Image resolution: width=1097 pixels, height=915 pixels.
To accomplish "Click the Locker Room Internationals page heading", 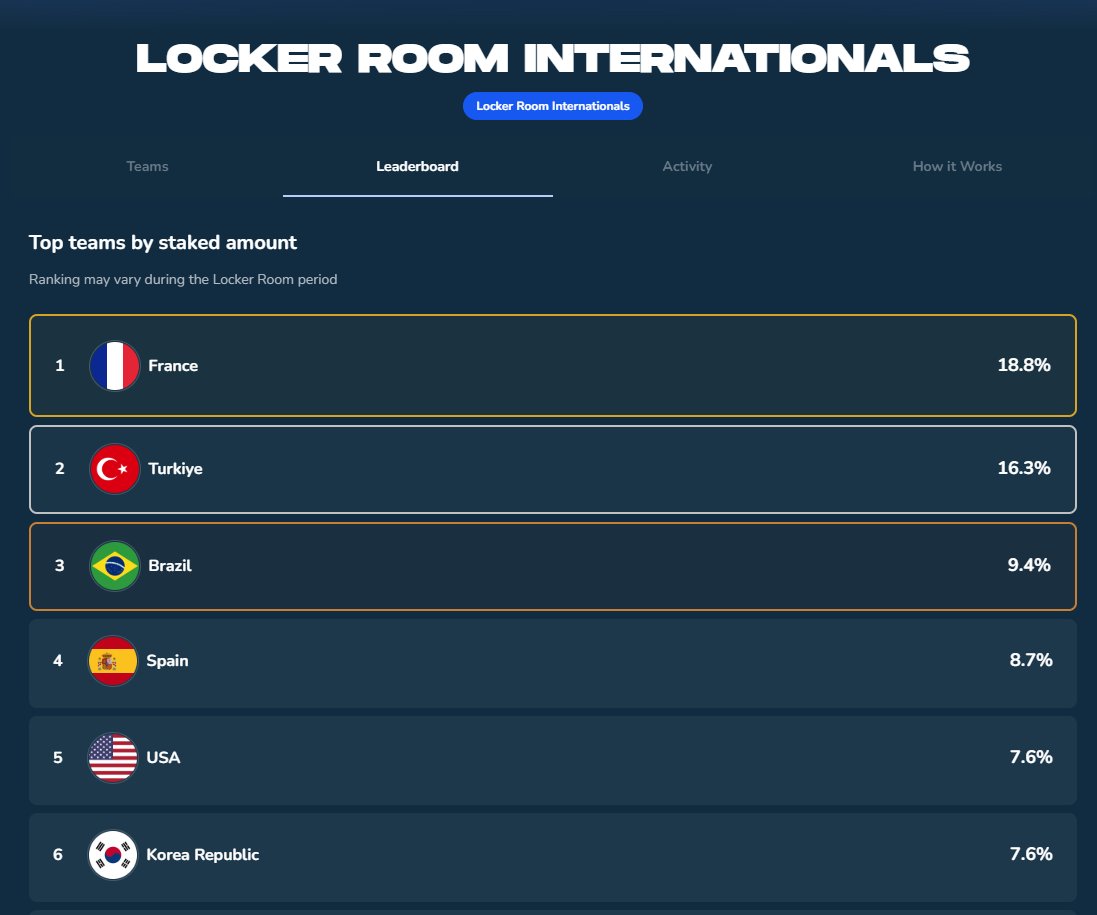I will pyautogui.click(x=552, y=59).
